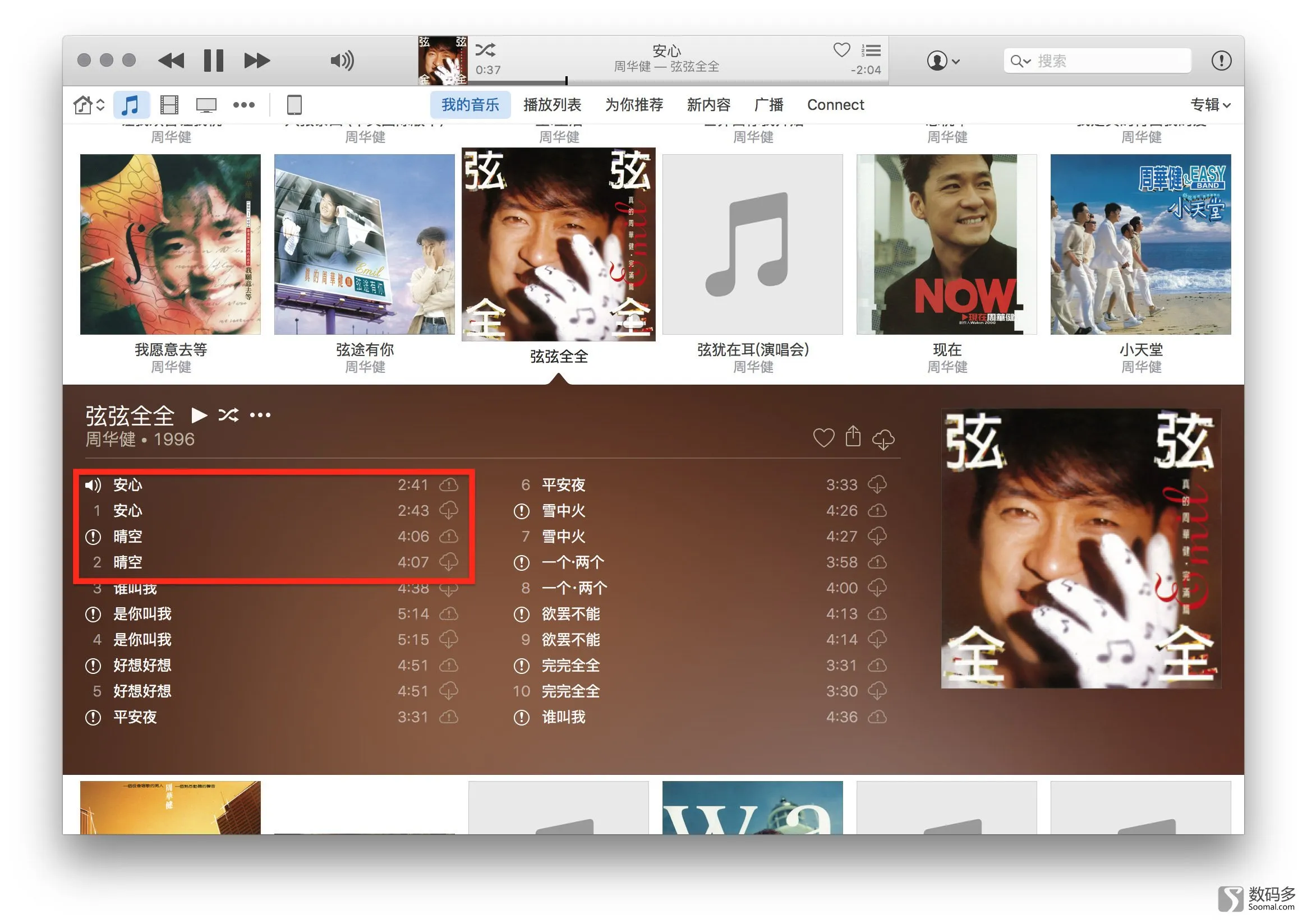Image resolution: width=1307 pixels, height=924 pixels.
Task: Love the playing song with the heart icon
Action: point(841,50)
